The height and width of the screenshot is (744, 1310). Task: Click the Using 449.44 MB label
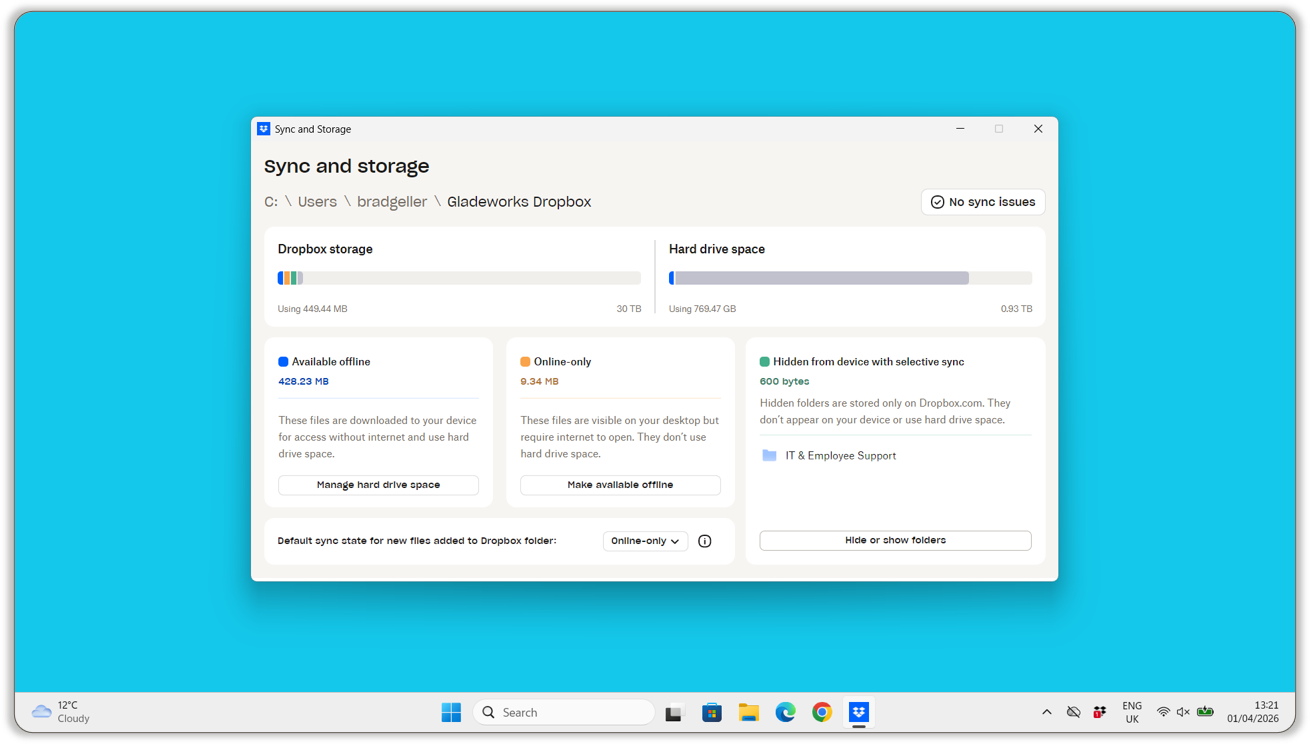point(312,309)
